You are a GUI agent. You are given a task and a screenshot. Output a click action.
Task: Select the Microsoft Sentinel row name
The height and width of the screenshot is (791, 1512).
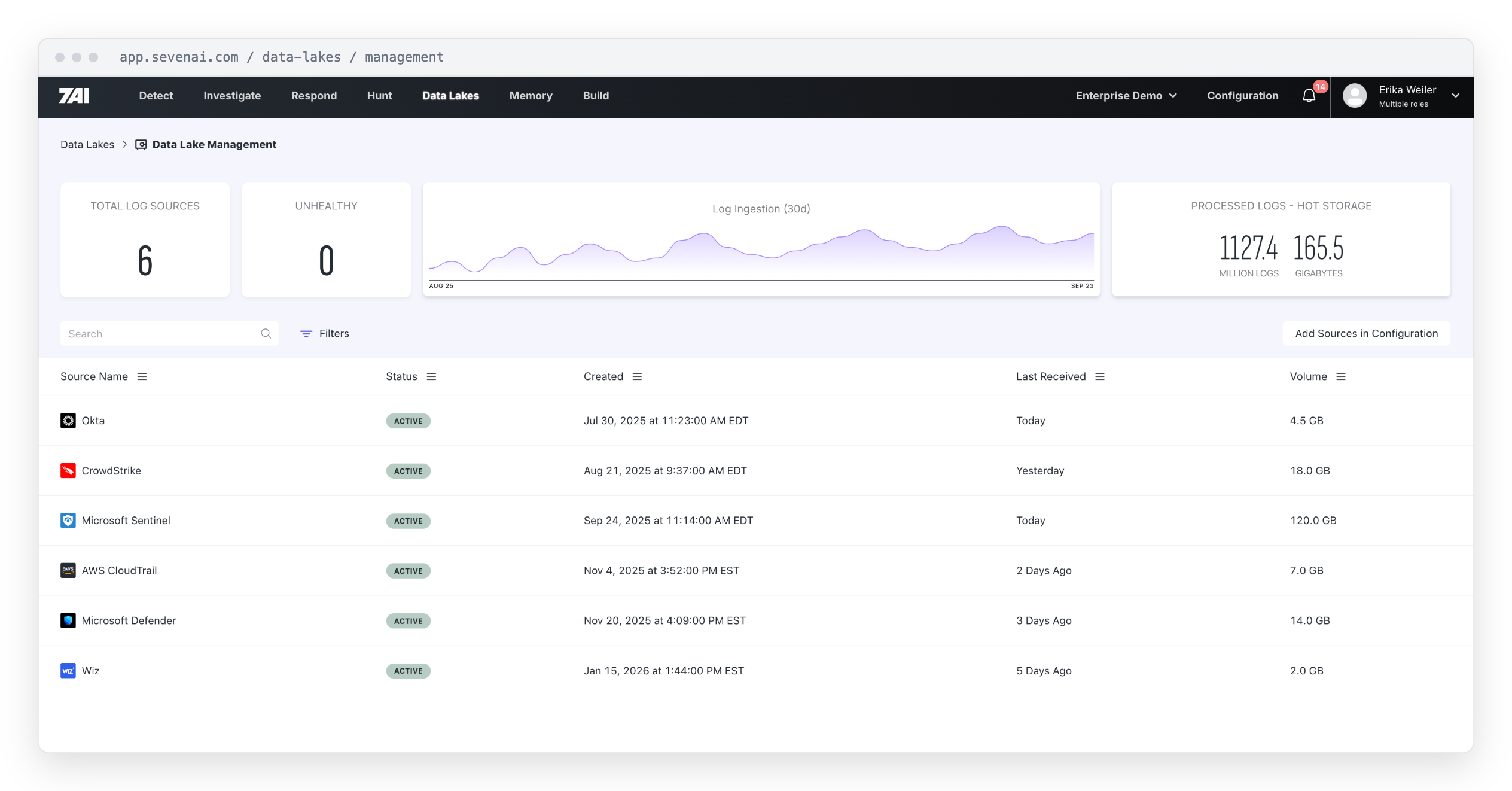(x=126, y=521)
